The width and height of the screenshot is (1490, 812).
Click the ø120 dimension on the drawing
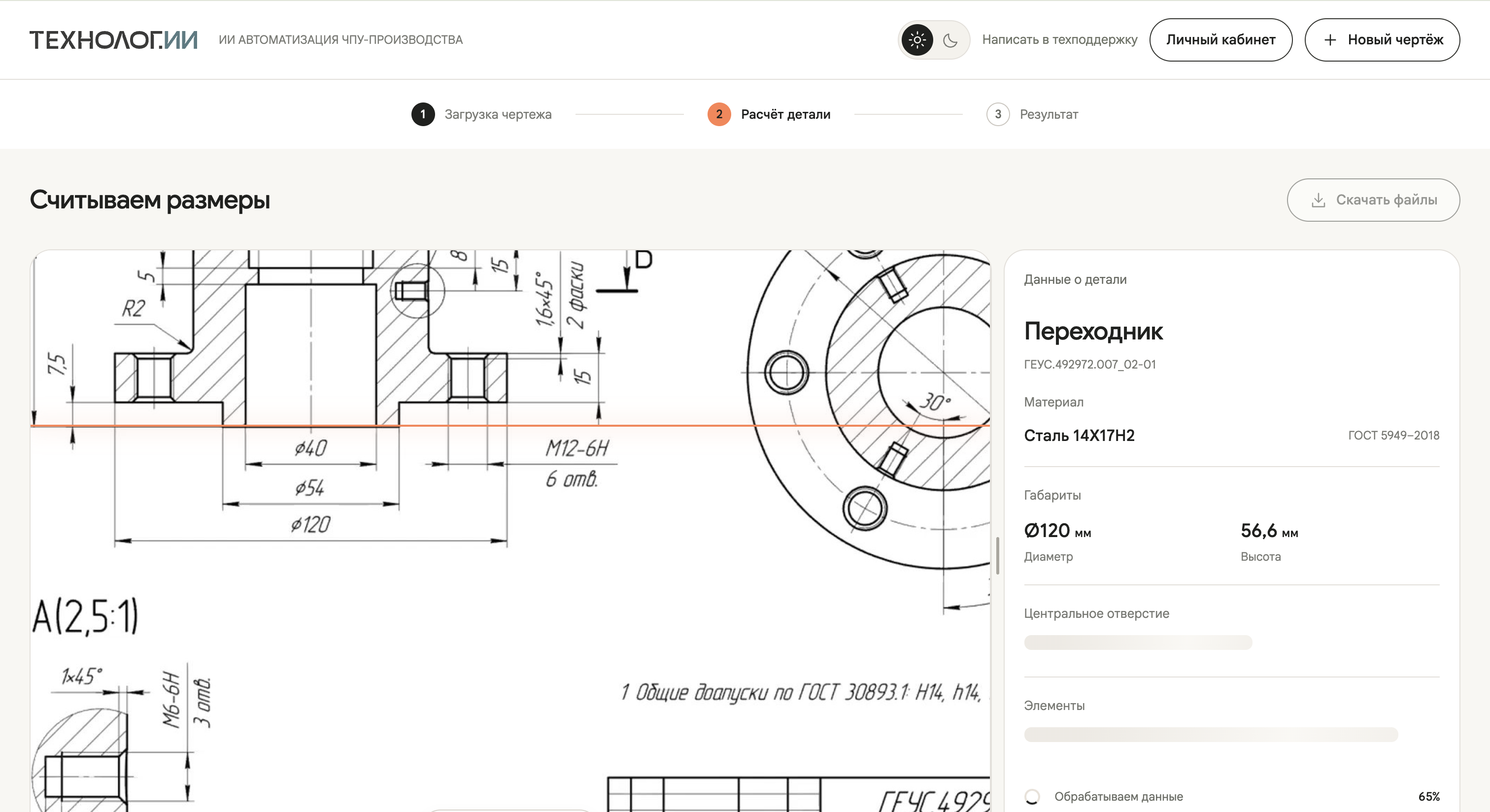point(310,524)
